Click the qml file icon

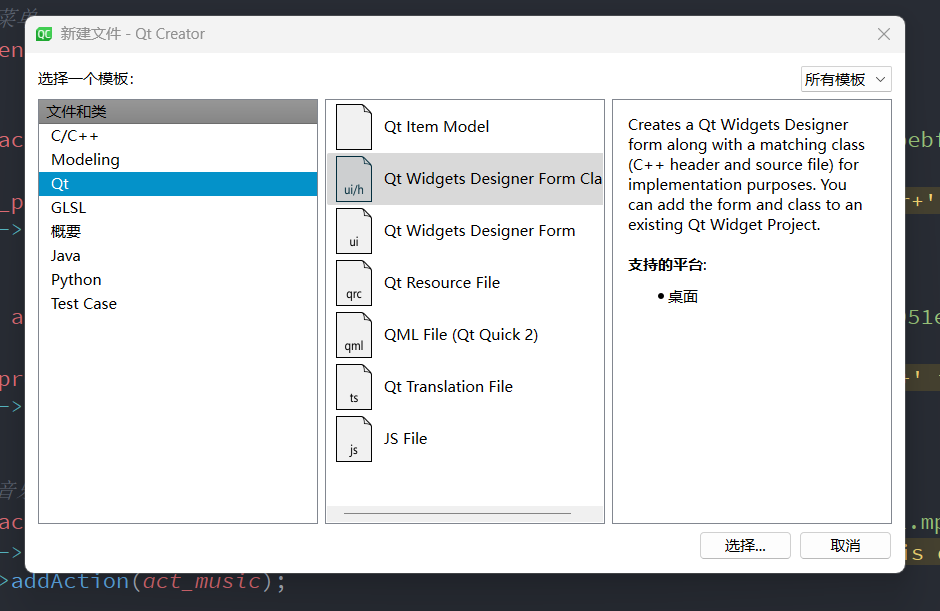pyautogui.click(x=354, y=335)
